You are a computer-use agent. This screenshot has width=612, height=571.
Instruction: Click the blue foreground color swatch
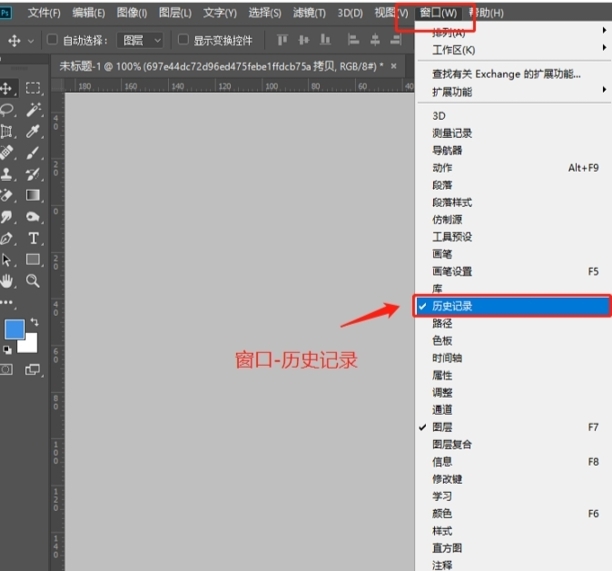pos(14,330)
